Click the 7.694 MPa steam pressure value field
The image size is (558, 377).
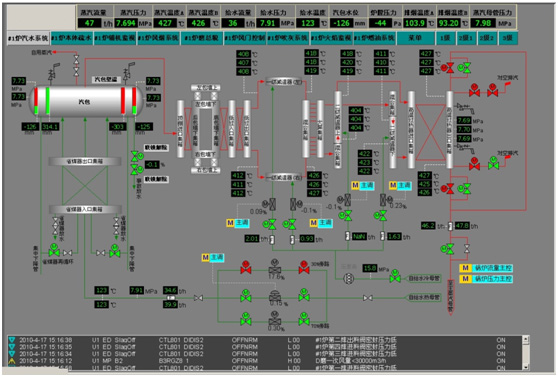[126, 23]
